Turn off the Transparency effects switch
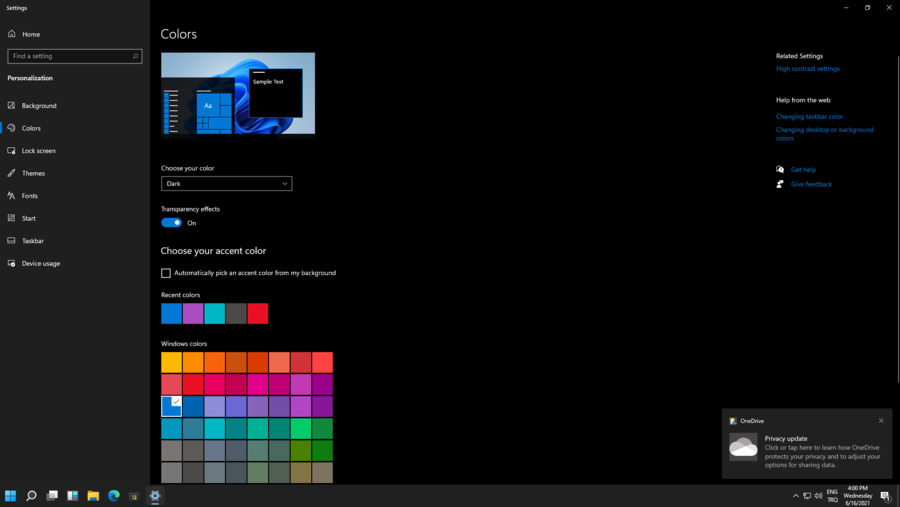The height and width of the screenshot is (507, 900). [171, 223]
